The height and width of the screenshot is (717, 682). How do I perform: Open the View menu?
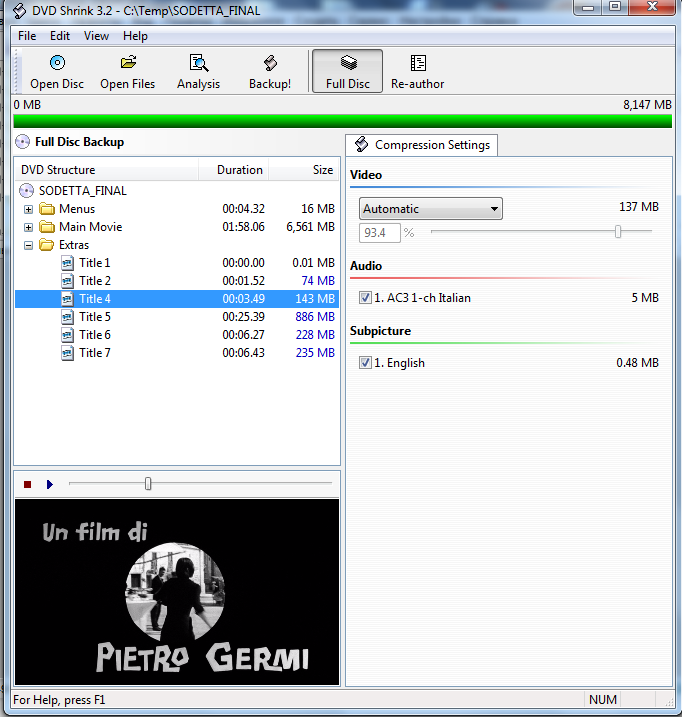[97, 36]
